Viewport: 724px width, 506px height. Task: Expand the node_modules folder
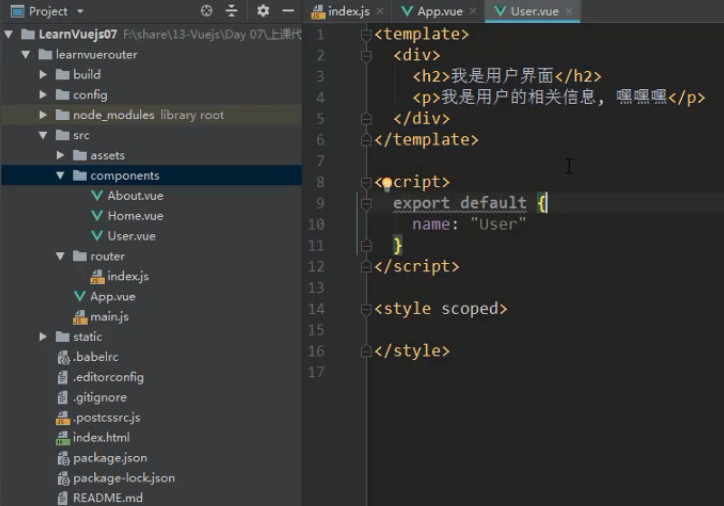coord(43,114)
